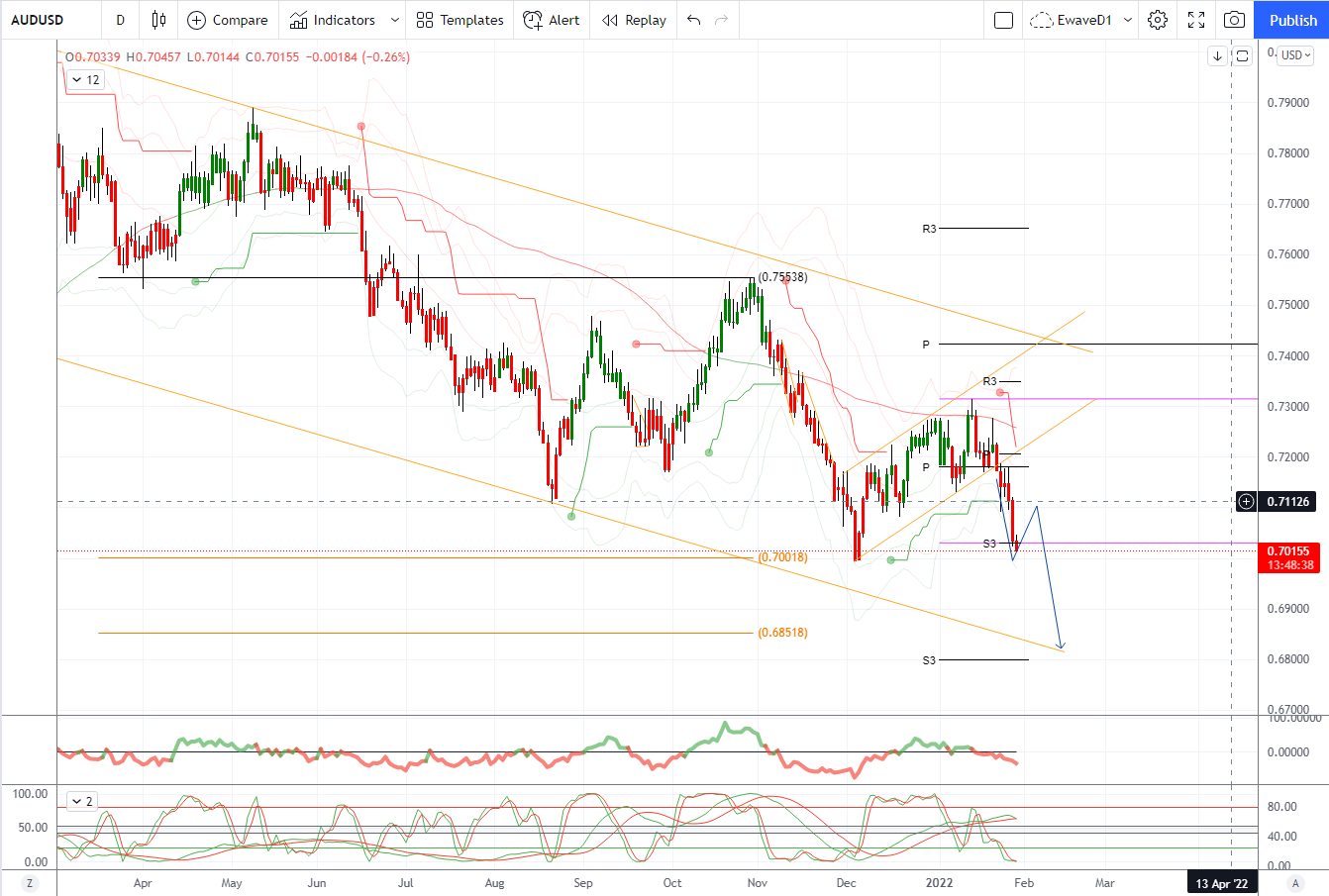Viewport: 1329px width, 896px height.
Task: Expand the 12 indicators legend
Action: click(84, 80)
